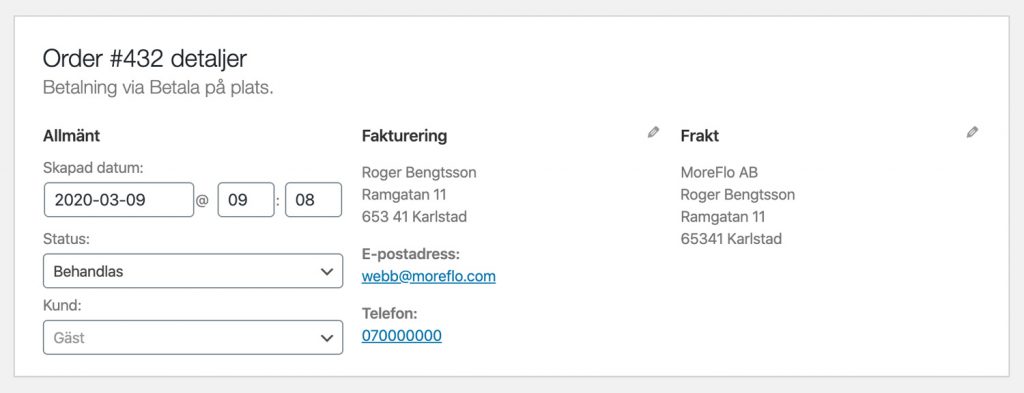Click the chevron arrow in Kund field
Viewport: 1024px width, 393px height.
(x=327, y=338)
